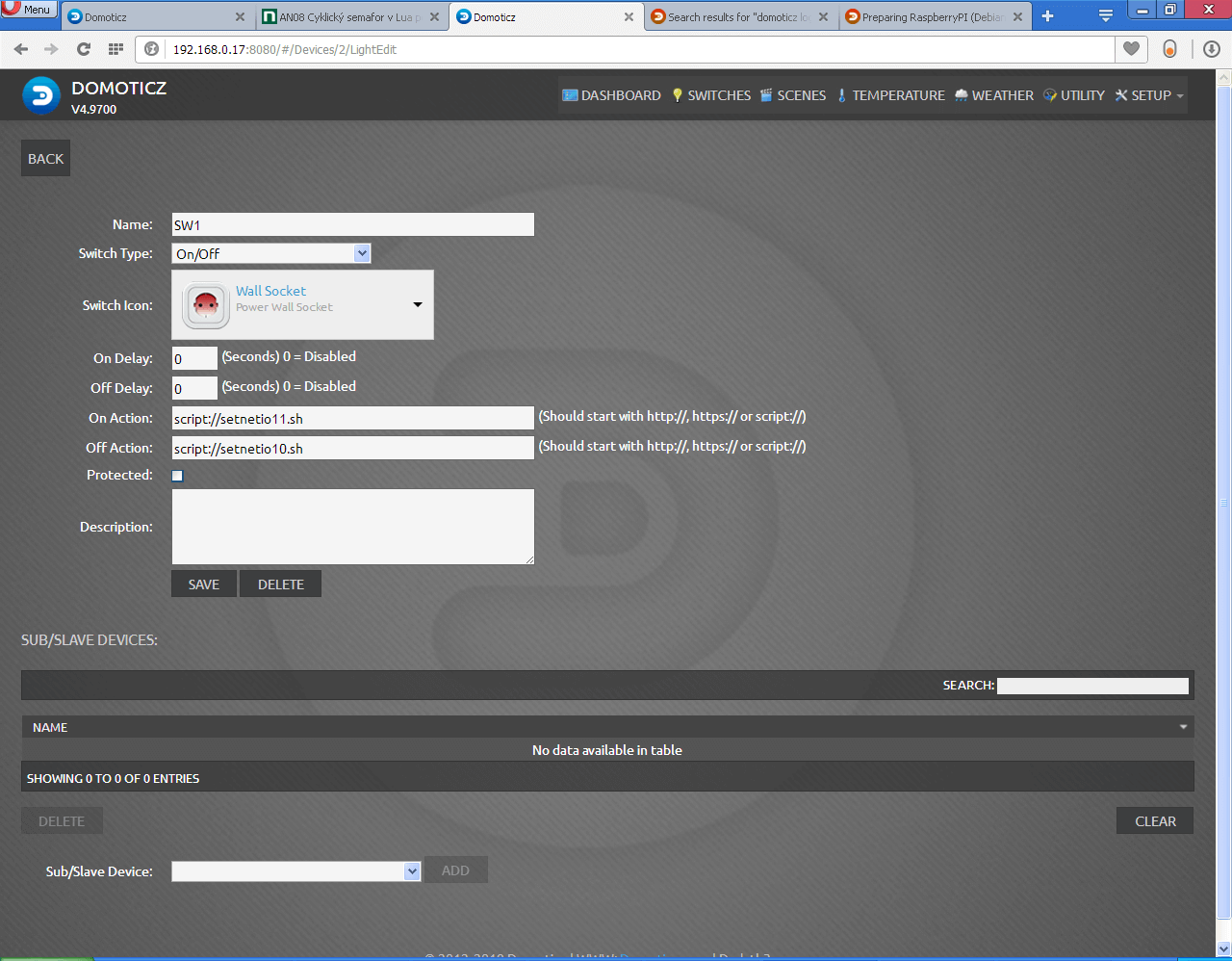Screen dimensions: 1232x961
Task: Close the Search results tab
Action: (823, 17)
